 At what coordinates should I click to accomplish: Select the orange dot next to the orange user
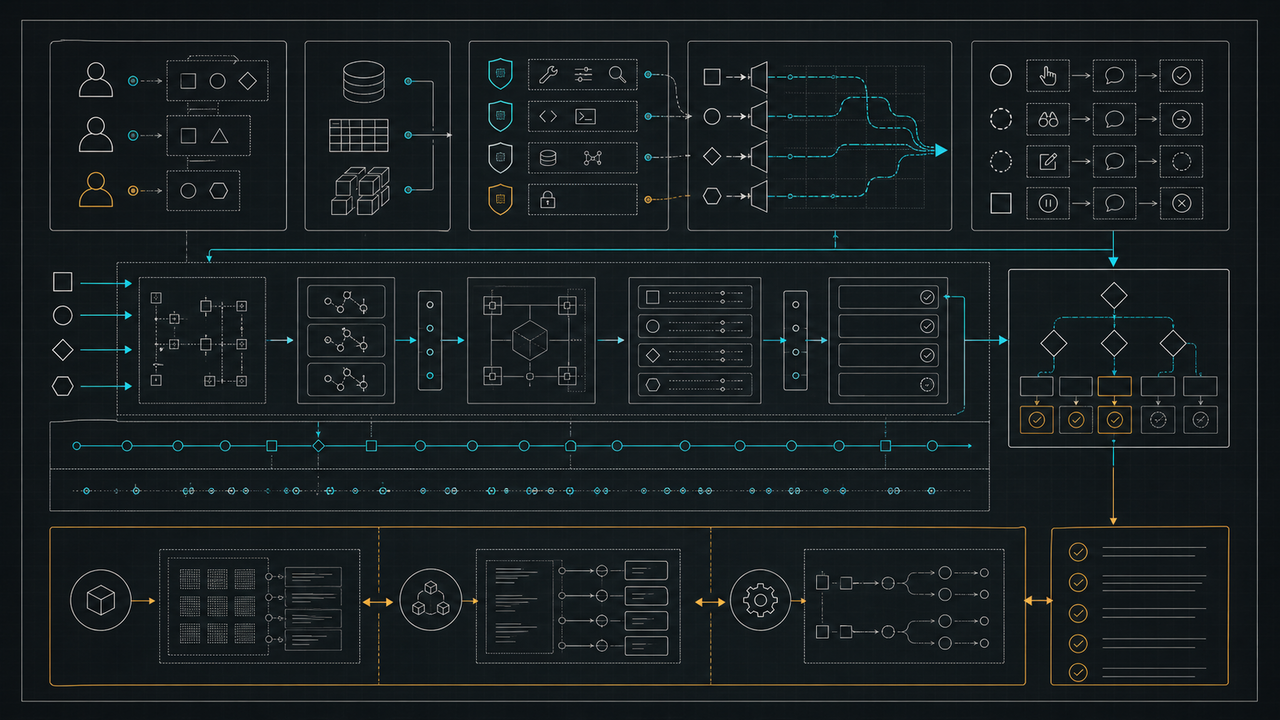pyautogui.click(x=133, y=190)
